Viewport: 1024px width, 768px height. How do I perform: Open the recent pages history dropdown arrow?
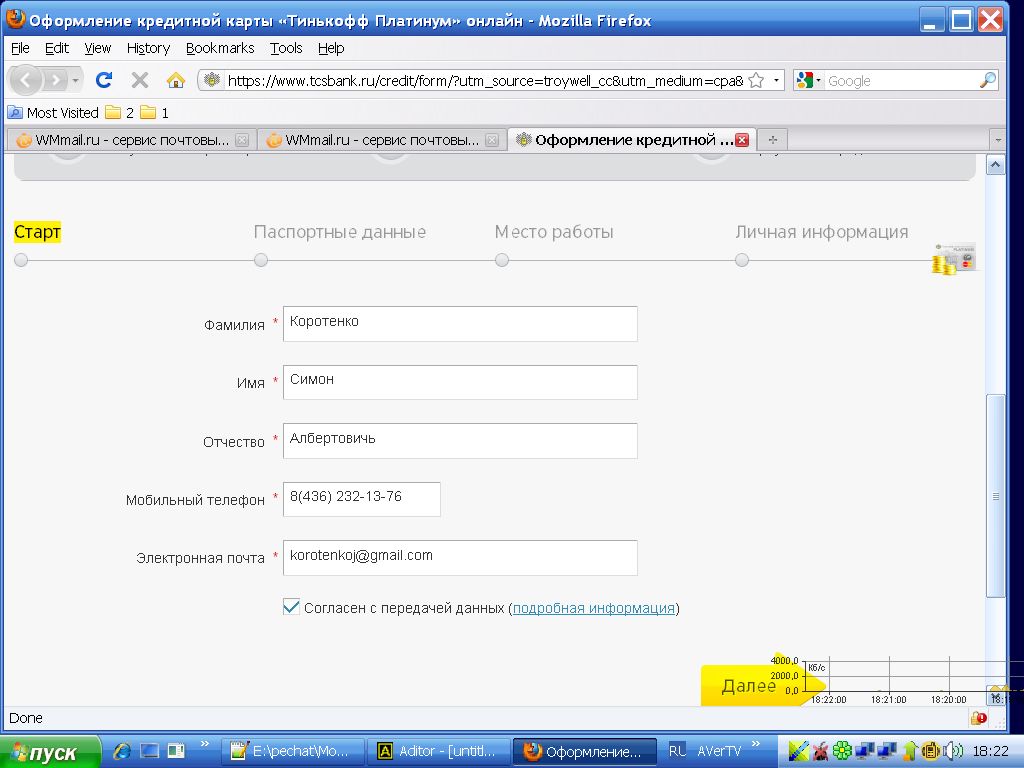(76, 80)
